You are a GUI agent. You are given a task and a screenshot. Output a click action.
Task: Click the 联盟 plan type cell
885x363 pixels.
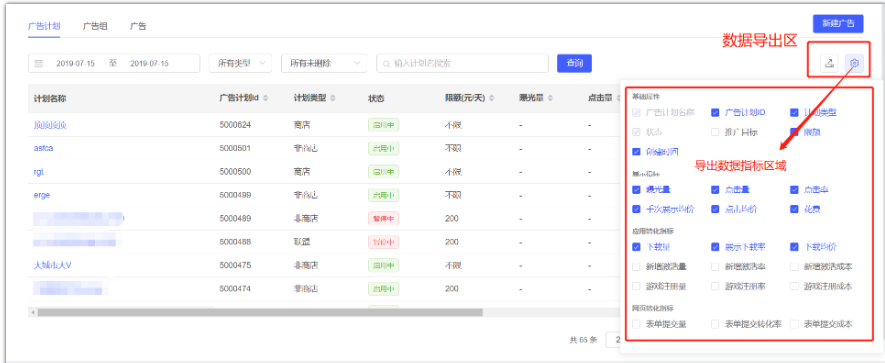pos(302,242)
